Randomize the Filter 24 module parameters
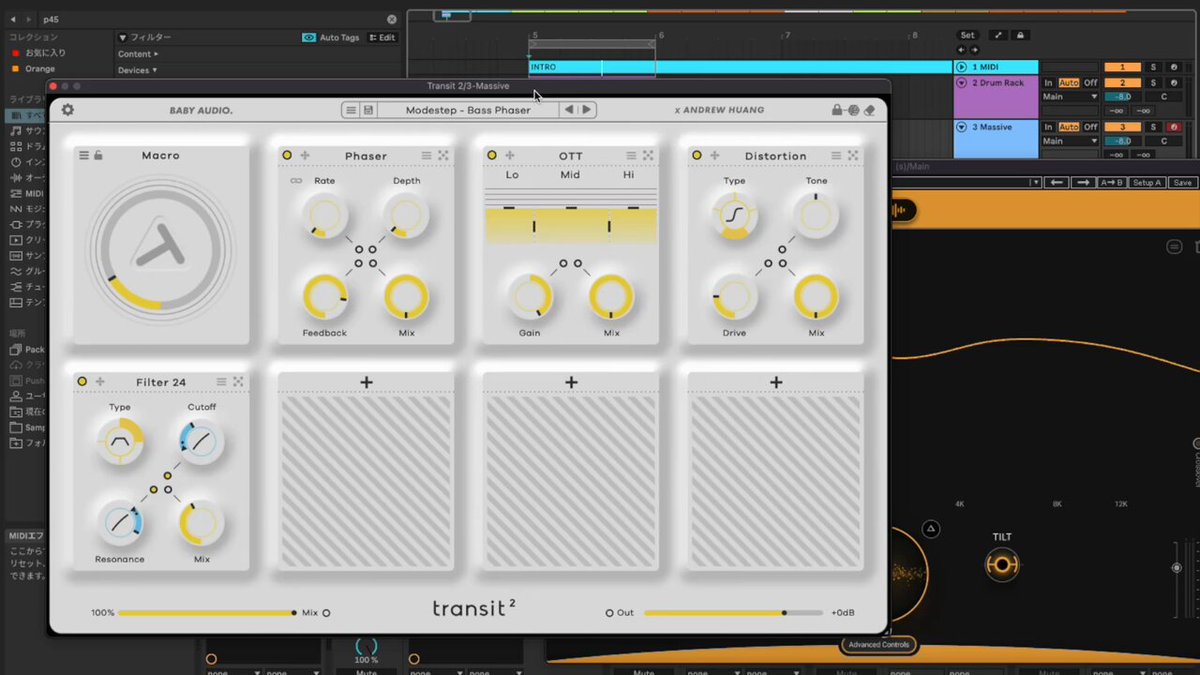1200x675 pixels. click(x=238, y=382)
